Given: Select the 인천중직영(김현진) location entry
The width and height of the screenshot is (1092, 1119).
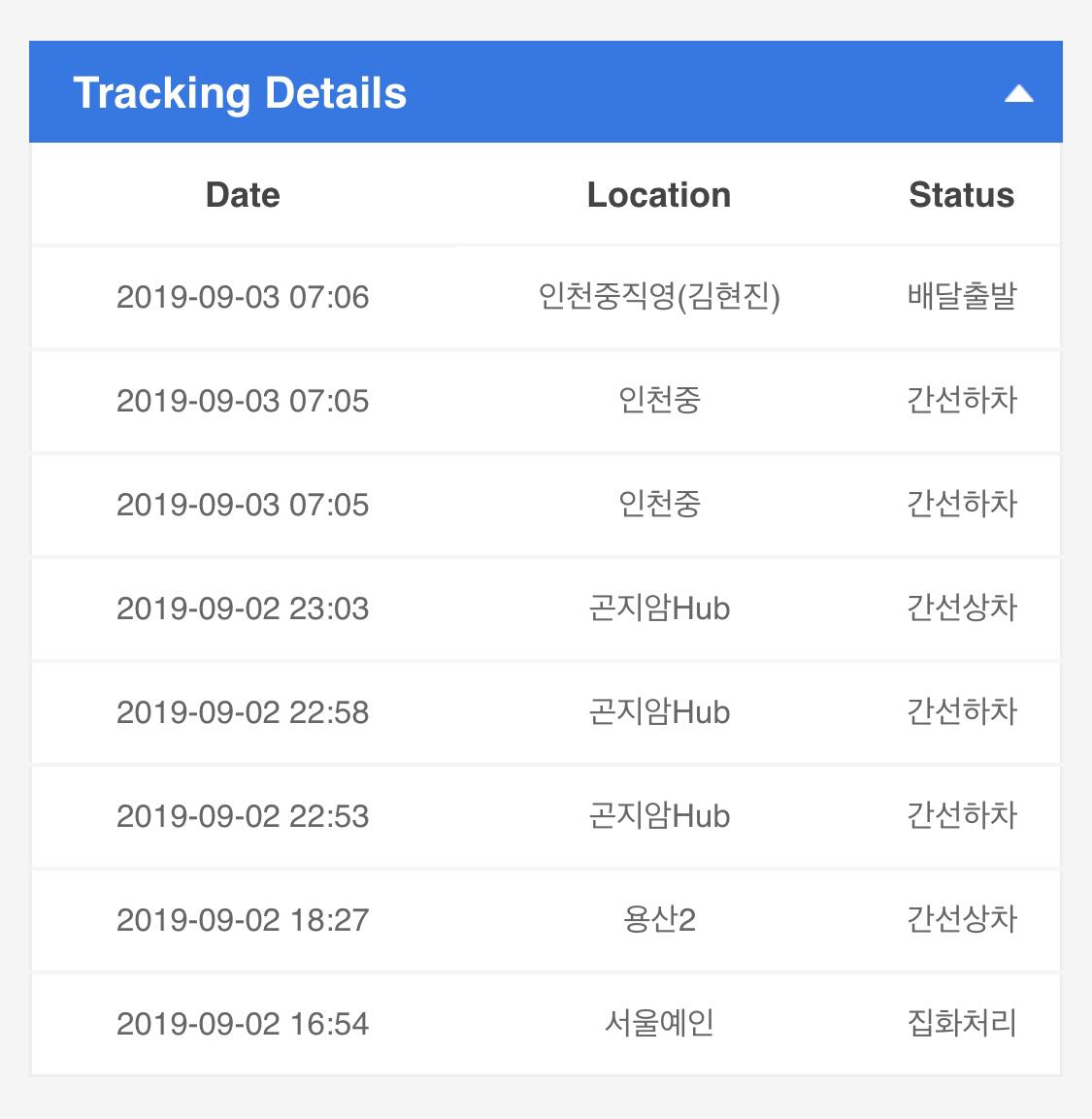Looking at the screenshot, I should [659, 297].
